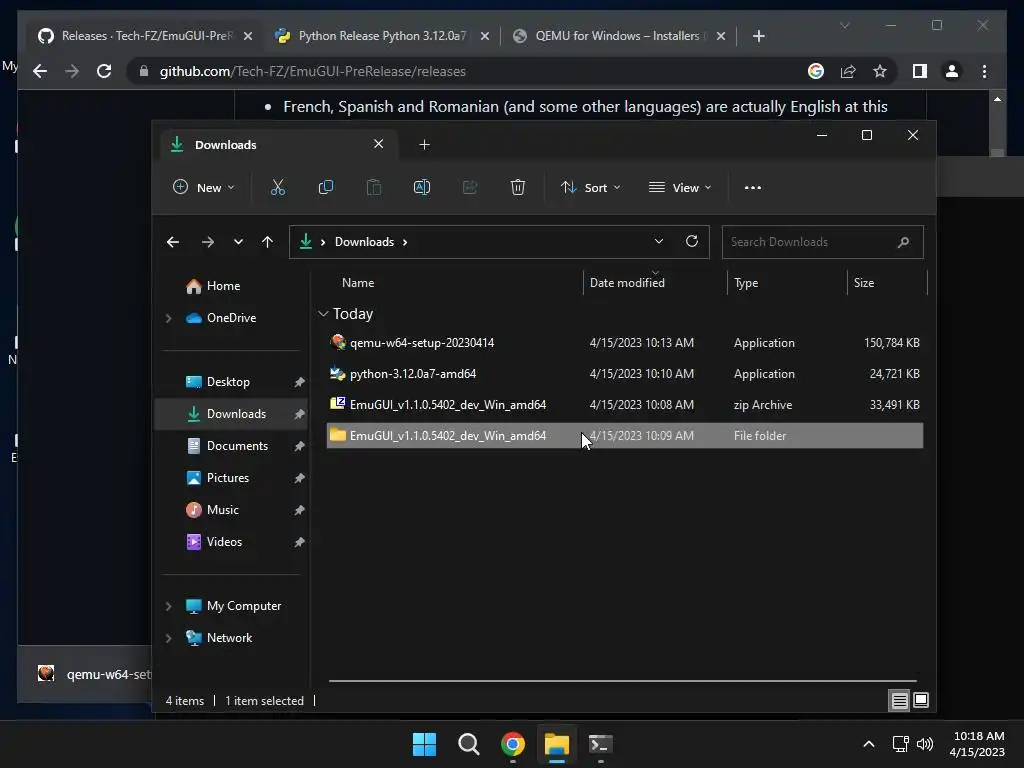
Task: Refresh the Downloads folder view
Action: (692, 242)
